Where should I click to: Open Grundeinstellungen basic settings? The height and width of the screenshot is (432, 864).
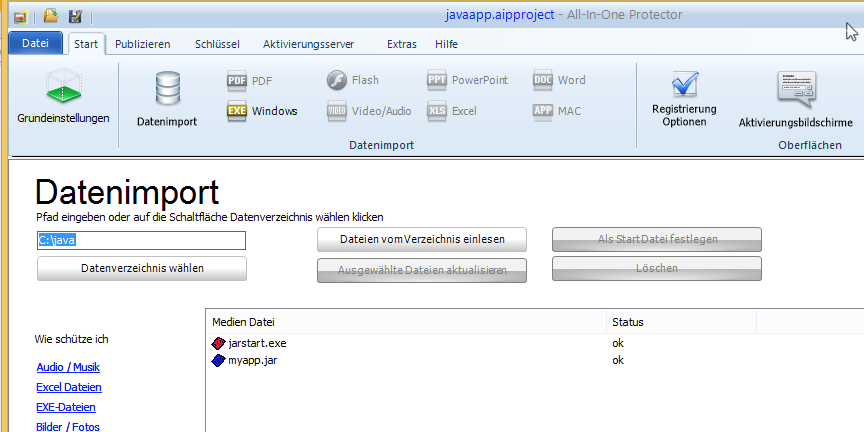tap(63, 98)
